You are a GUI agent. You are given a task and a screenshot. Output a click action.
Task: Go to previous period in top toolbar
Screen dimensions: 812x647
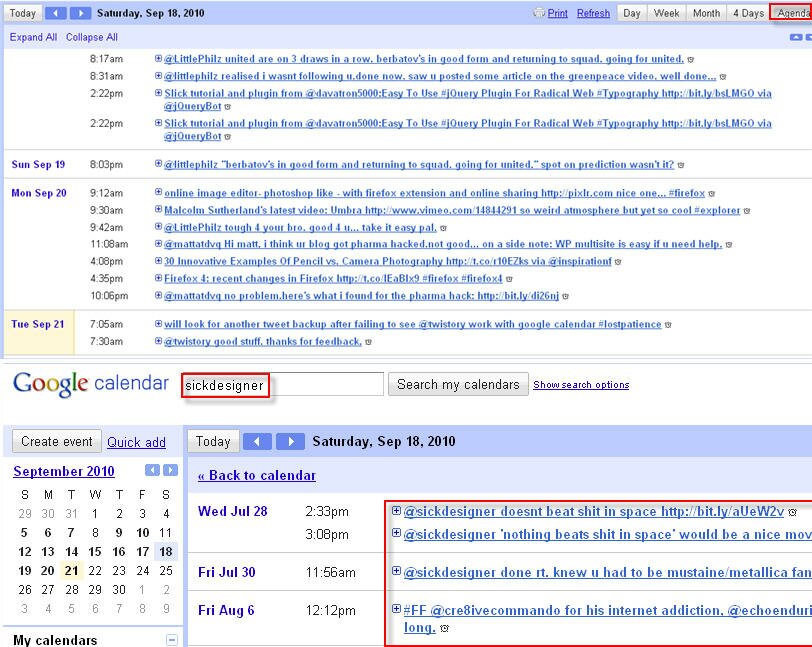click(x=56, y=13)
